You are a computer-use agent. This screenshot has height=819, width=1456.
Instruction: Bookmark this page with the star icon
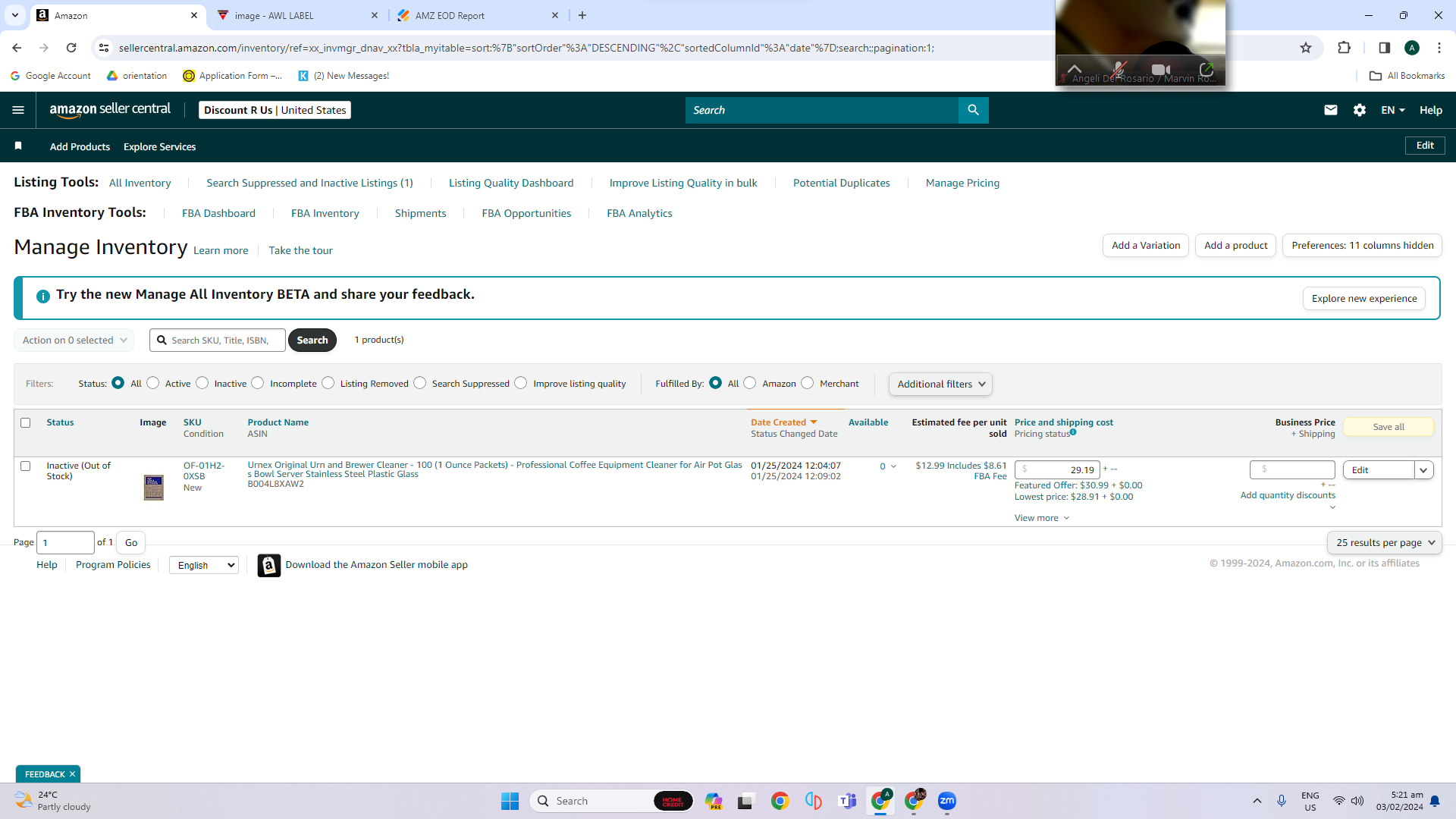click(1306, 48)
